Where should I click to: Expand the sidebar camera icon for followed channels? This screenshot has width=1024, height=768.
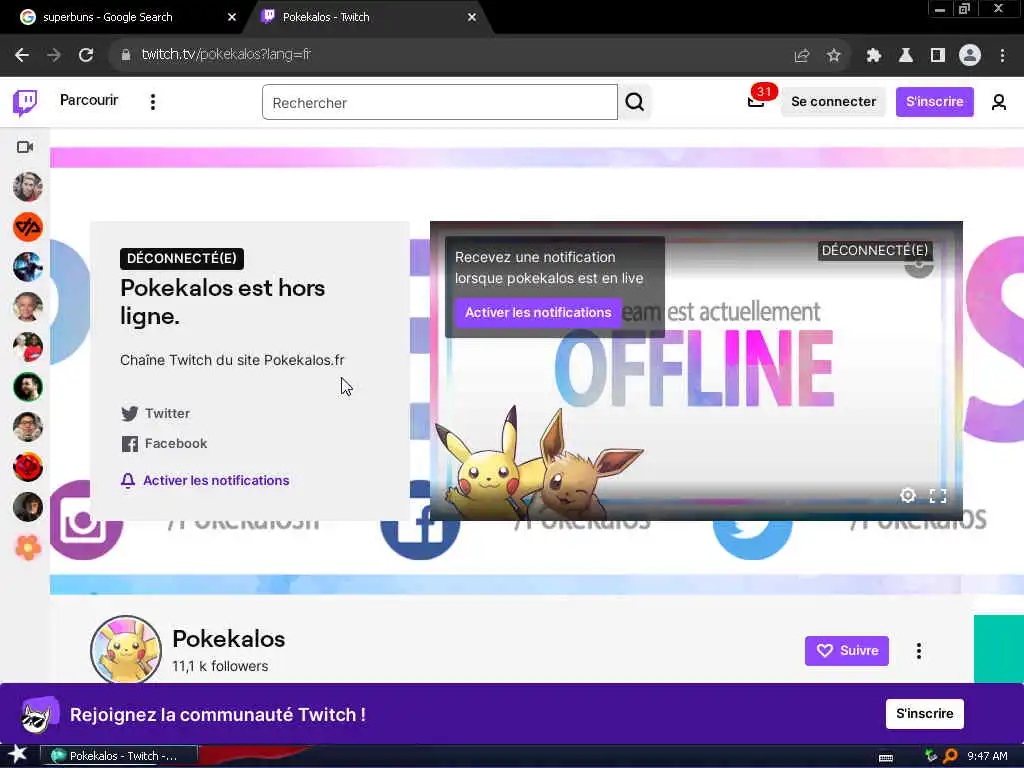[25, 147]
